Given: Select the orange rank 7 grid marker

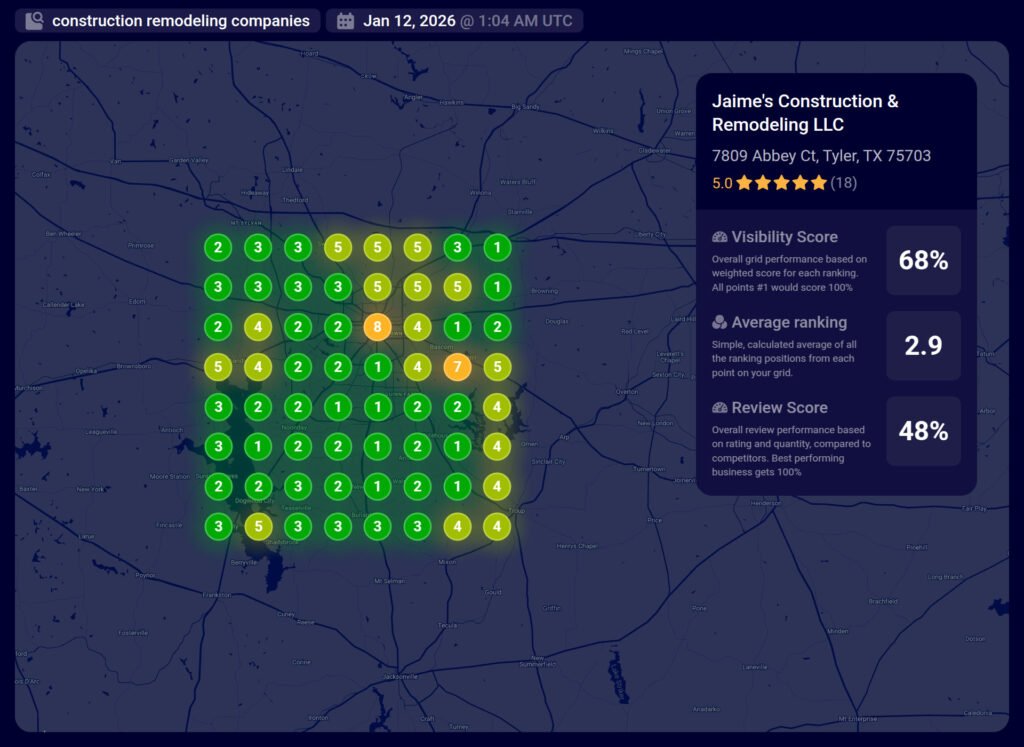Looking at the screenshot, I should point(457,367).
